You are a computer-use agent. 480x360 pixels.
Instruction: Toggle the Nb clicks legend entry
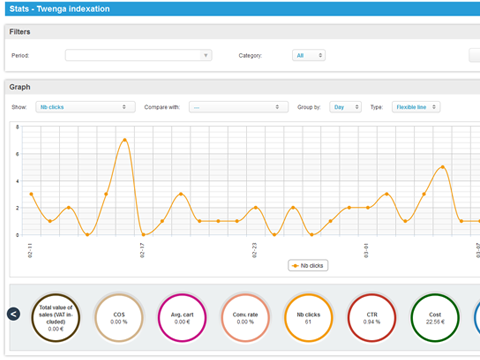coord(308,266)
